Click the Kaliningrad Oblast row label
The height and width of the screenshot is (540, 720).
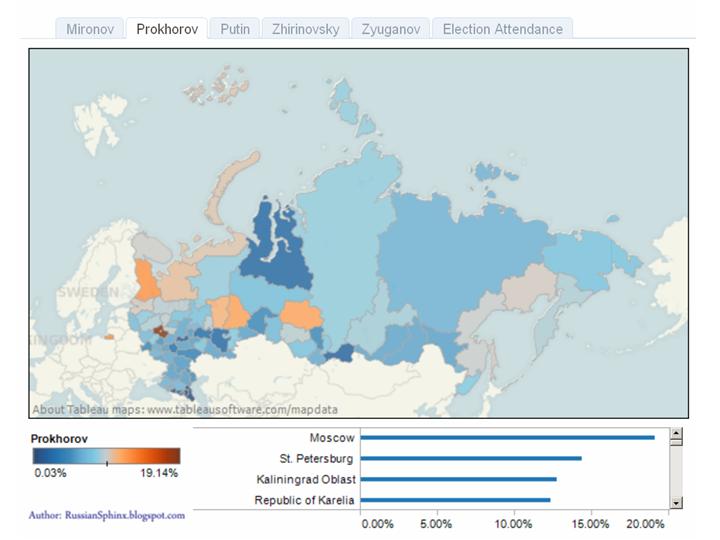coord(306,479)
